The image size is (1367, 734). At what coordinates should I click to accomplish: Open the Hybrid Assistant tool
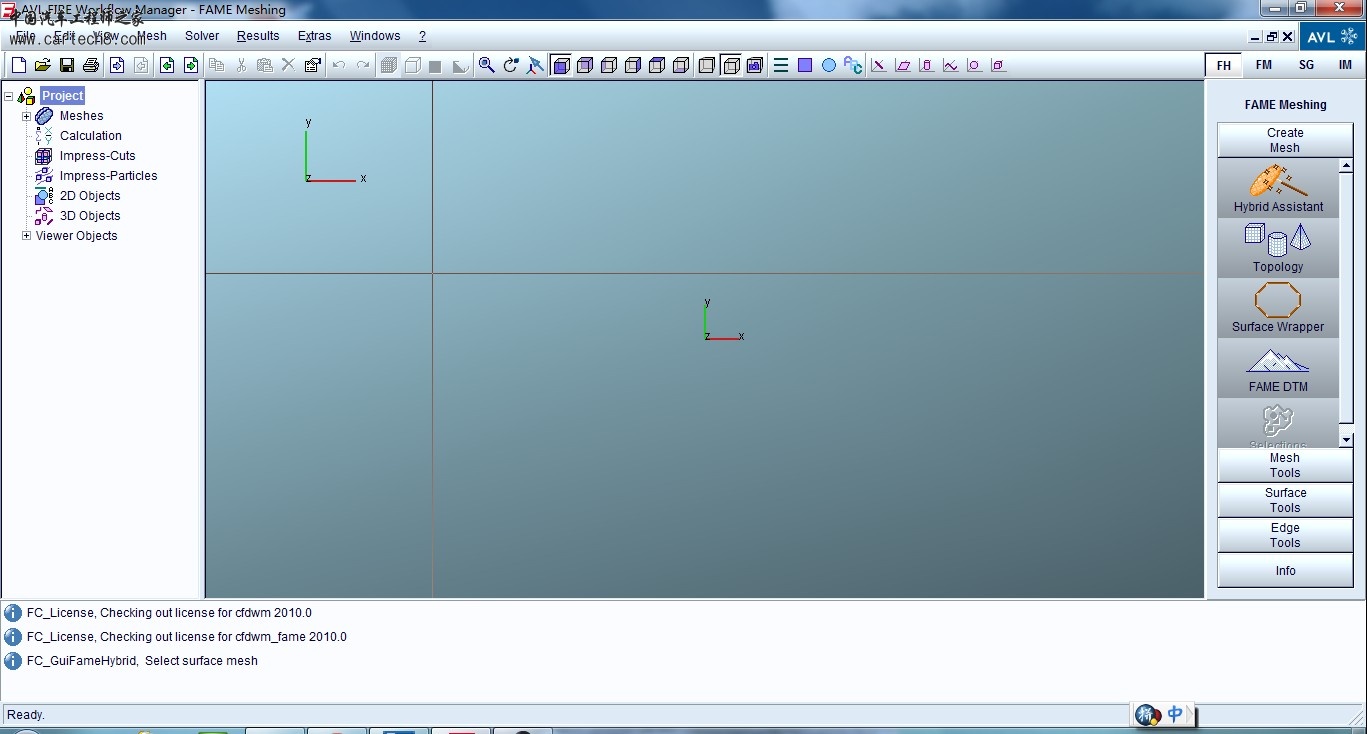(1277, 188)
